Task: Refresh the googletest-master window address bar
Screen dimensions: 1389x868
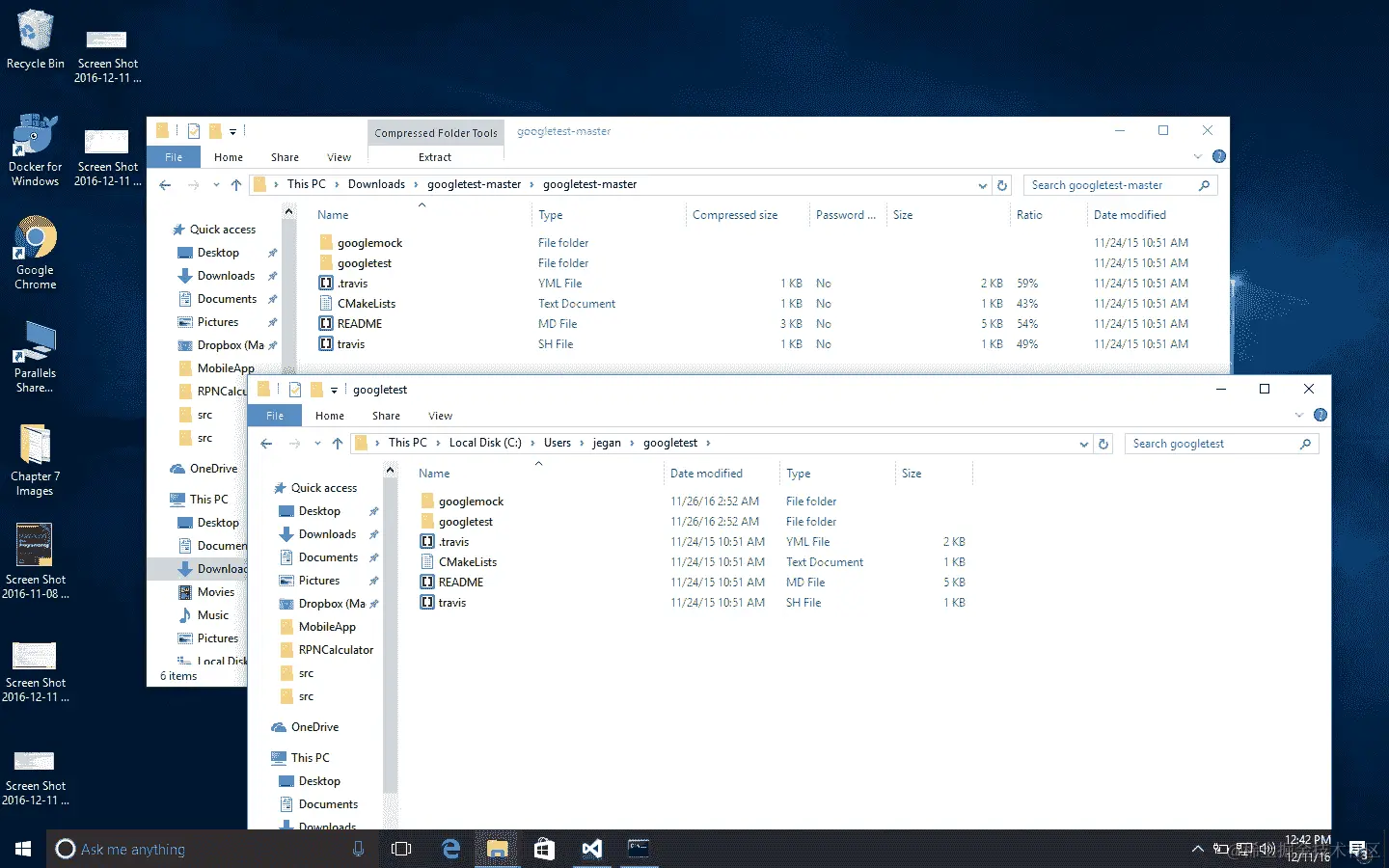Action: pyautogui.click(x=1002, y=185)
